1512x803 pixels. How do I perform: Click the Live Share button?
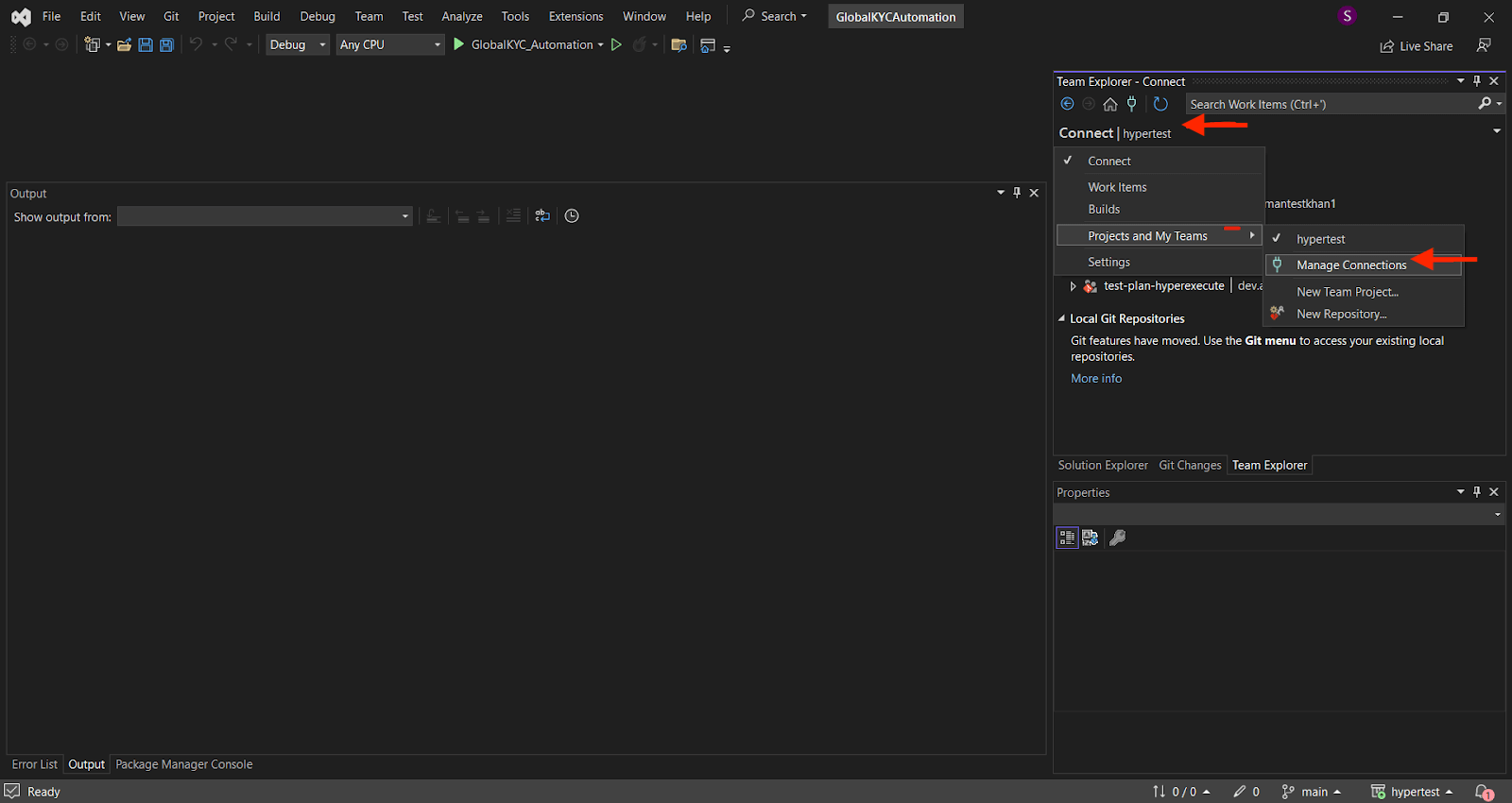tap(1417, 46)
